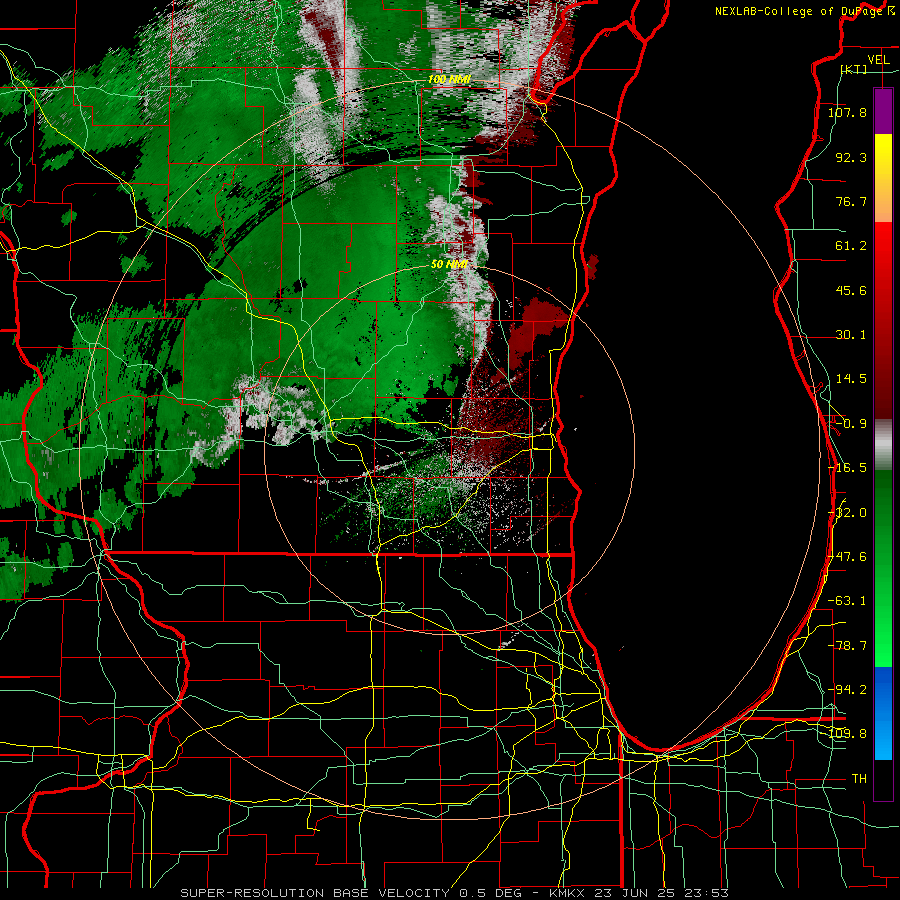Image resolution: width=900 pixels, height=900 pixels.
Task: Click the yellow-orange segment of the color bar
Action: (883, 178)
